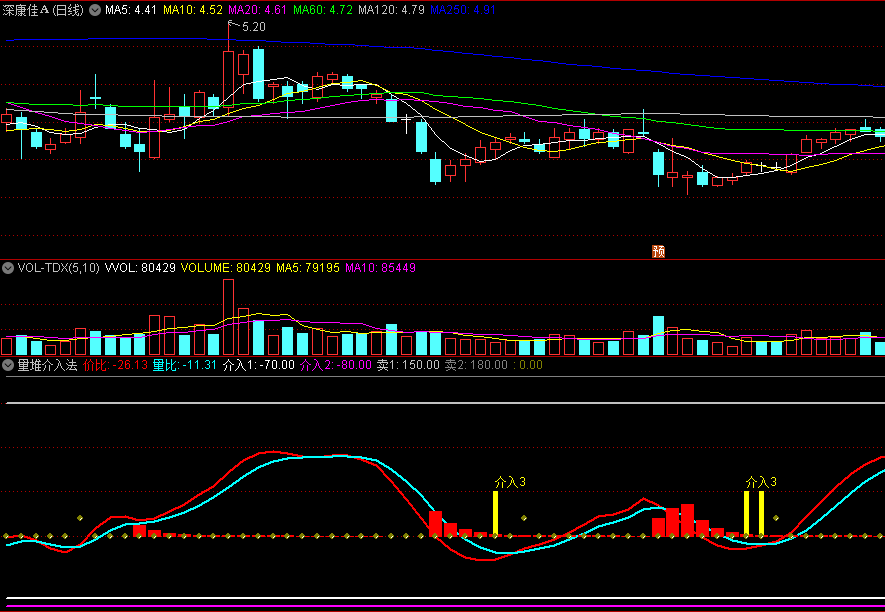Open the main chart indicator settings dropdown

95,10
